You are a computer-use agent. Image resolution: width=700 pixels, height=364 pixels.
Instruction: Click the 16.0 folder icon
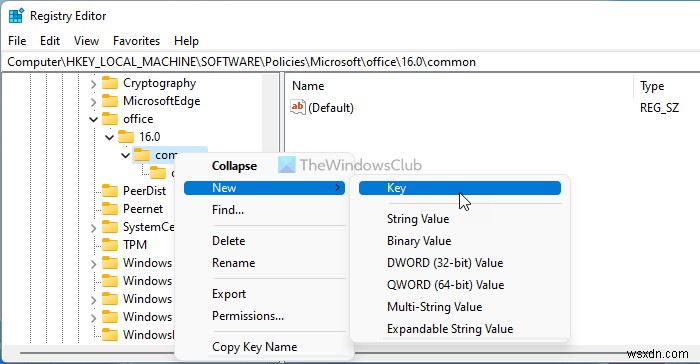click(x=126, y=137)
